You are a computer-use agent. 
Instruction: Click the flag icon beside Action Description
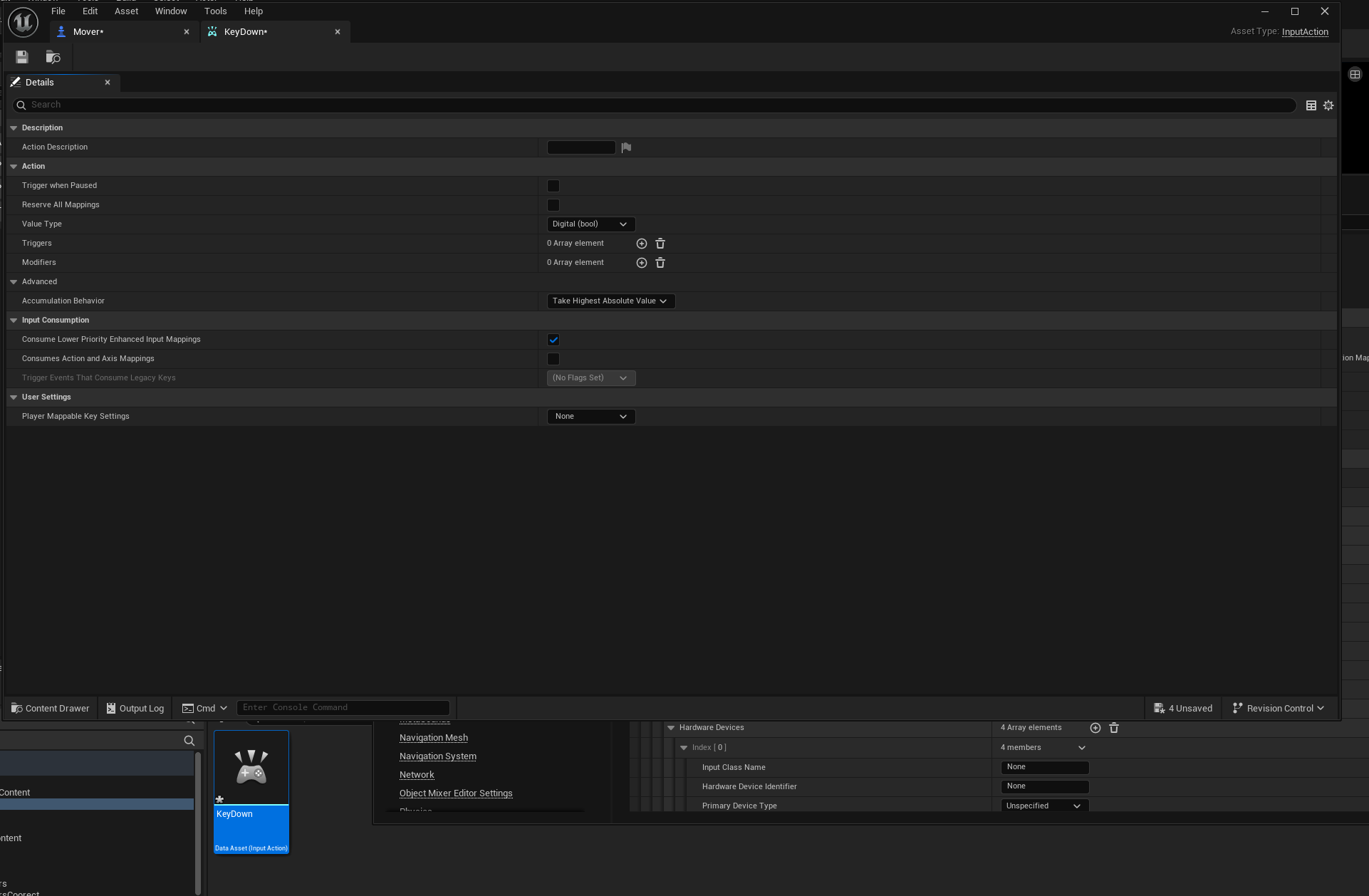click(626, 147)
